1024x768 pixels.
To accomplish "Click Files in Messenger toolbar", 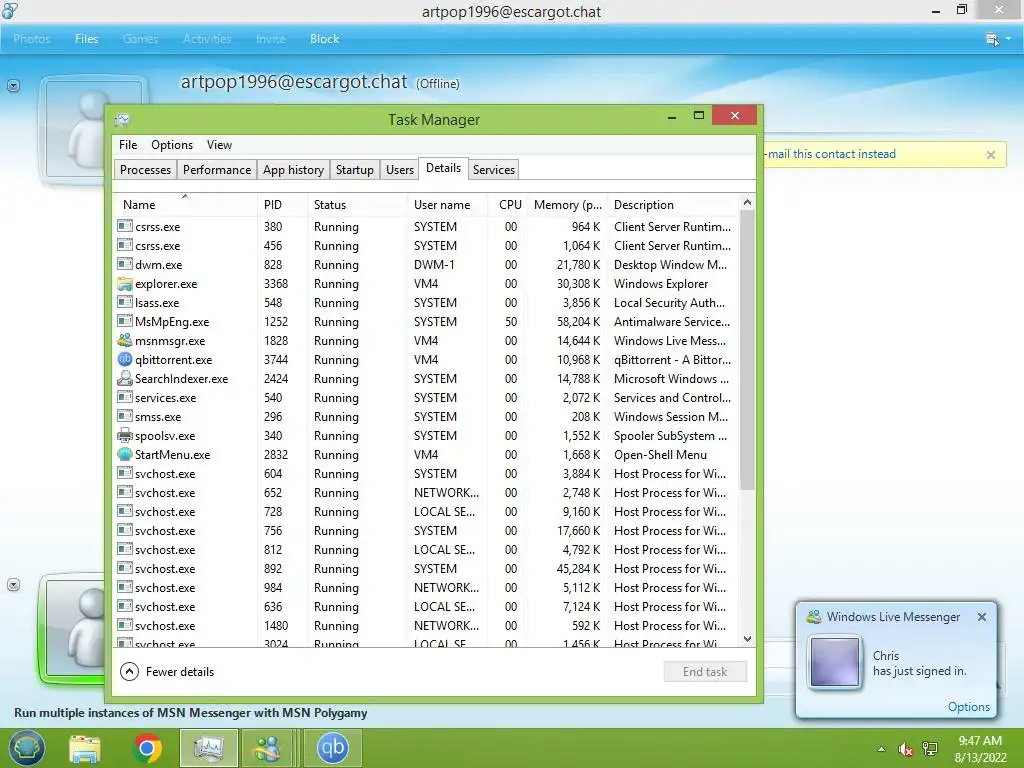I will point(86,39).
